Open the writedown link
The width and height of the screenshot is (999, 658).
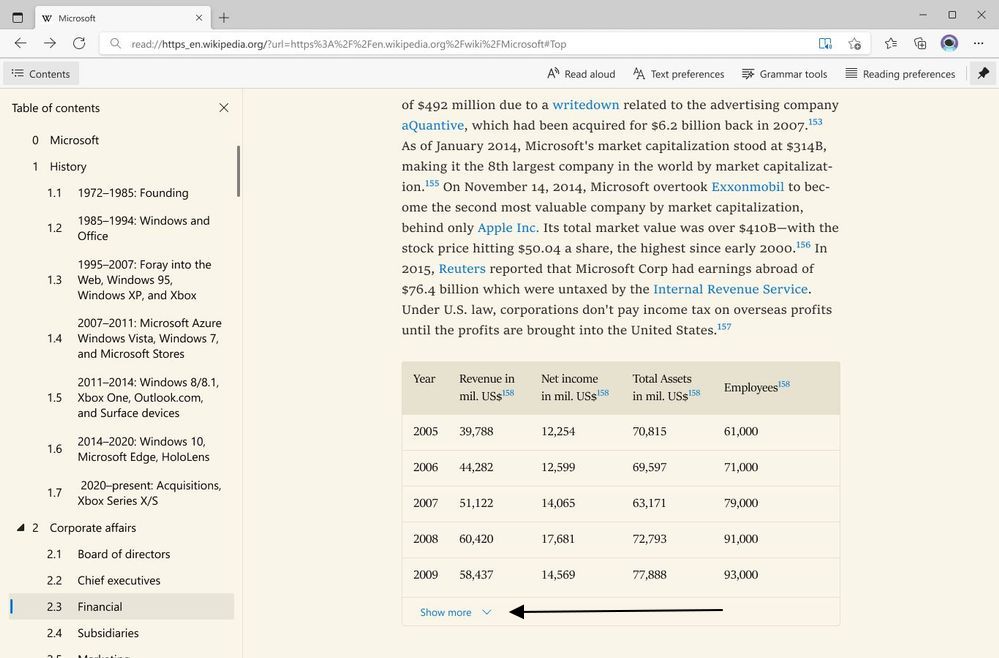(586, 105)
